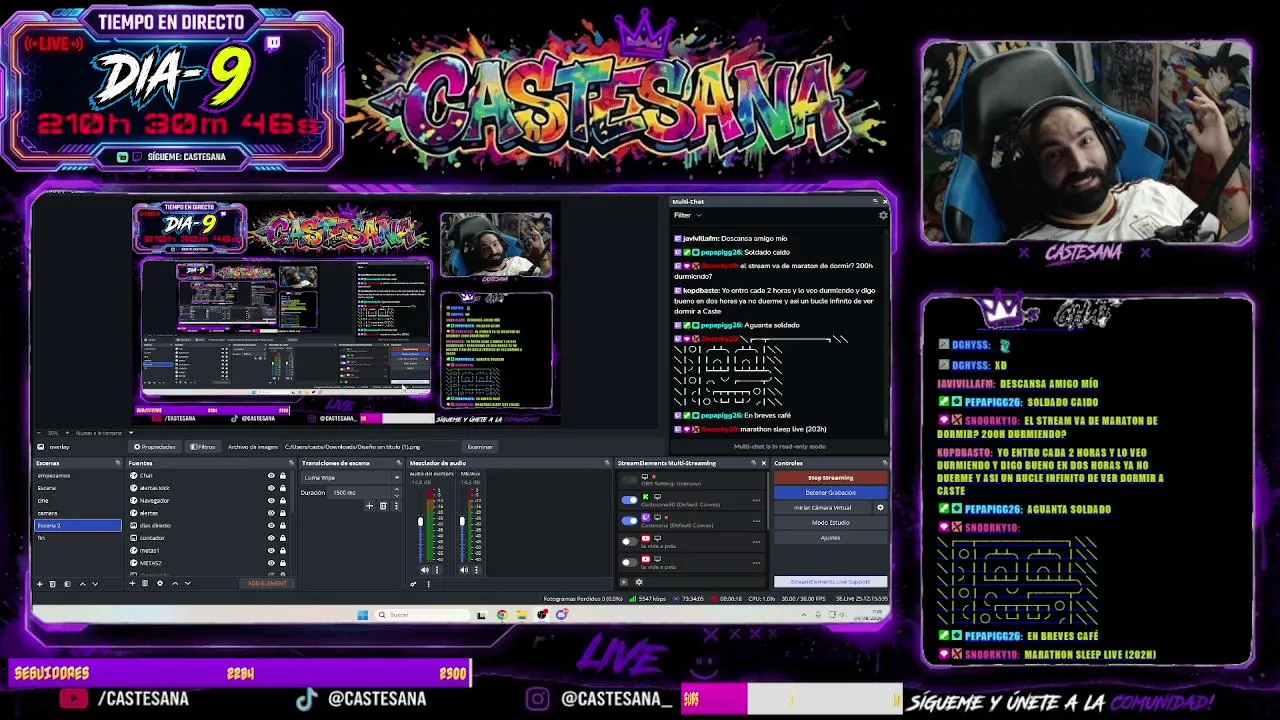Switch to the cine scene
This screenshot has width=1280, height=720.
(77, 501)
